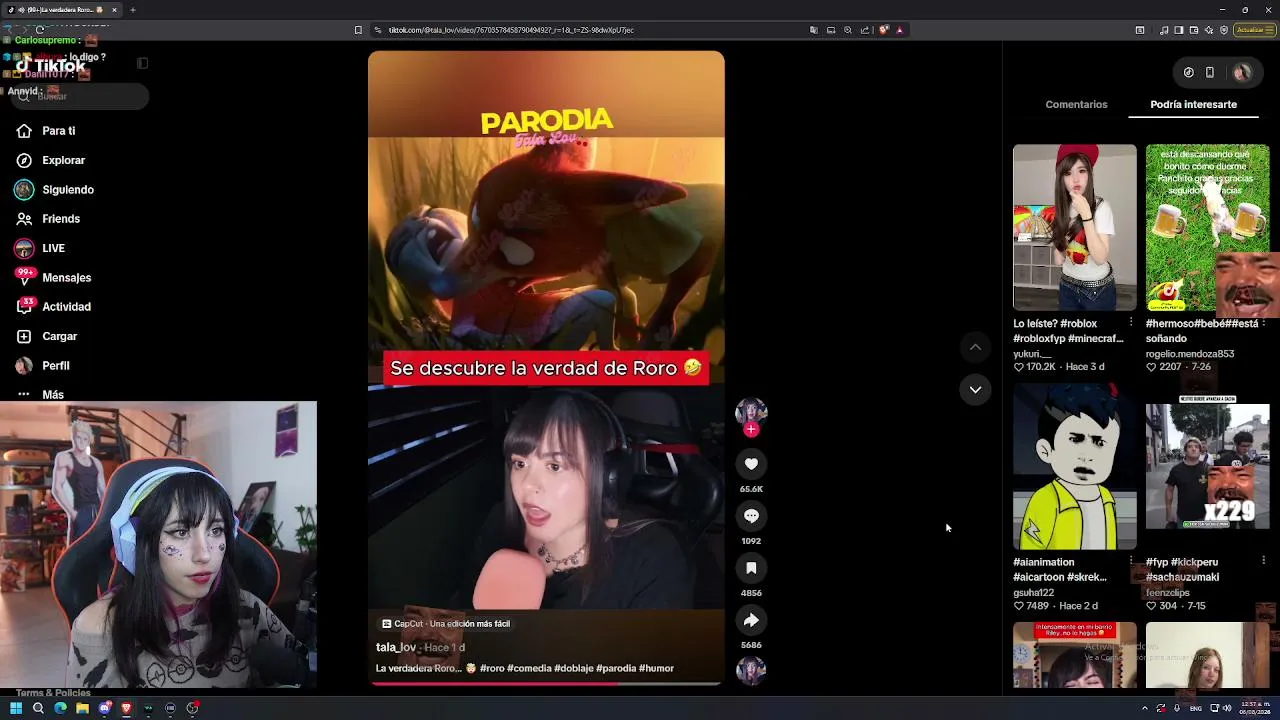Image resolution: width=1280 pixels, height=720 pixels.
Task: Go to previous video with up arrow
Action: [975, 347]
